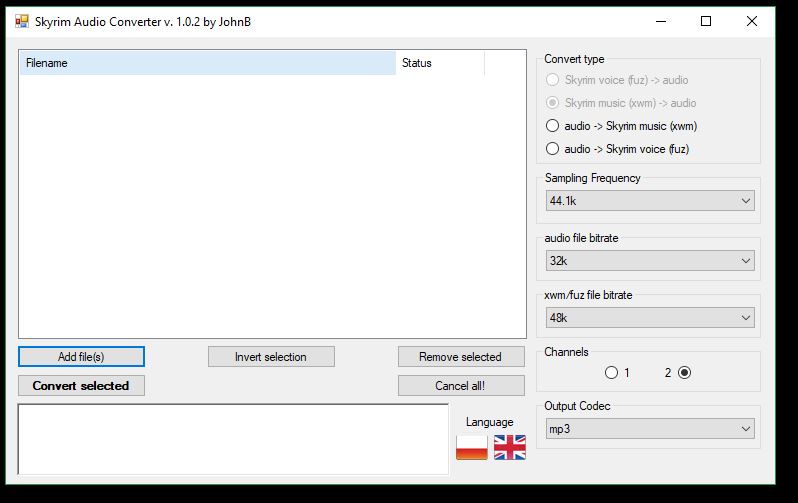Image resolution: width=798 pixels, height=503 pixels.
Task: Expand the audio file bitrate dropdown
Action: 649,260
